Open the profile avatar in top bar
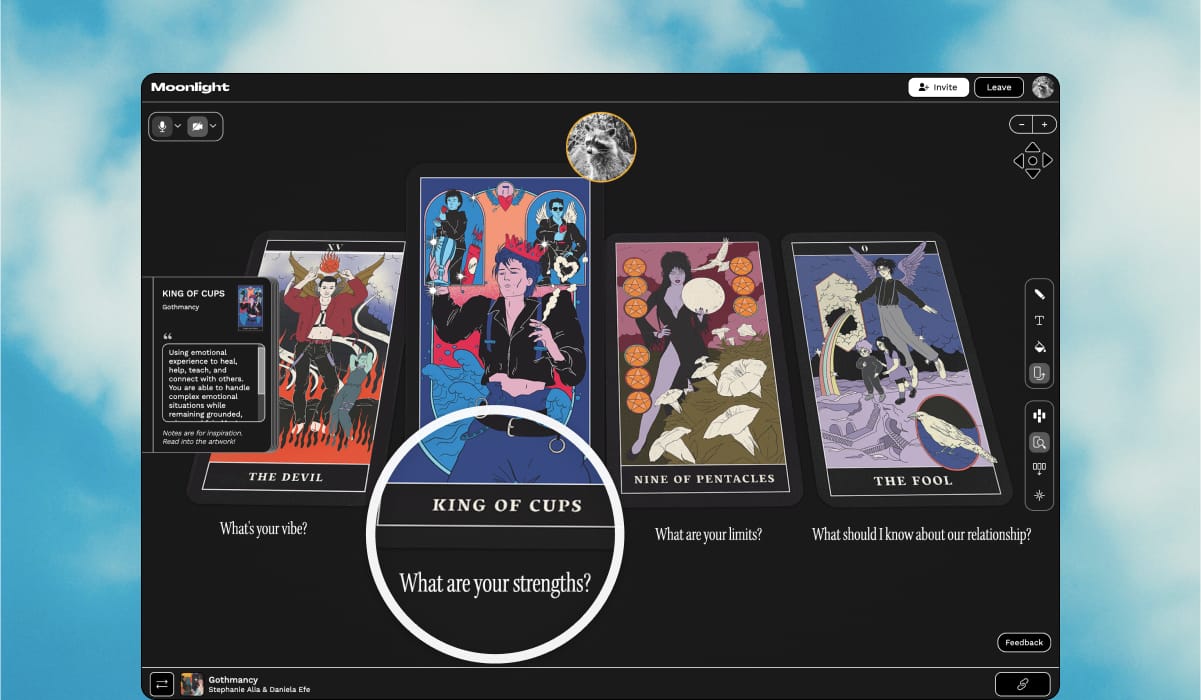Screen dimensions: 1201x700 (x=1043, y=87)
